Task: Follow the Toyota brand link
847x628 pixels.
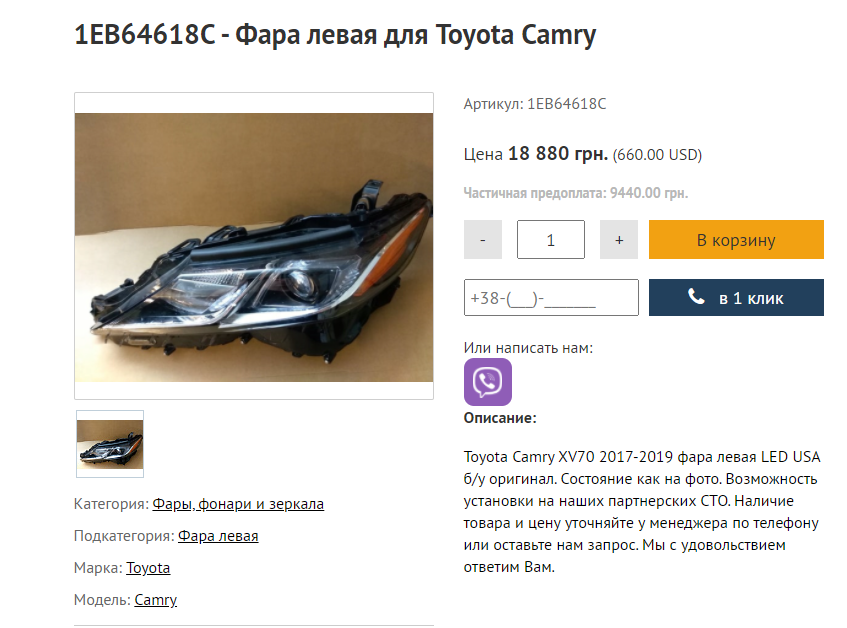Action: point(148,568)
